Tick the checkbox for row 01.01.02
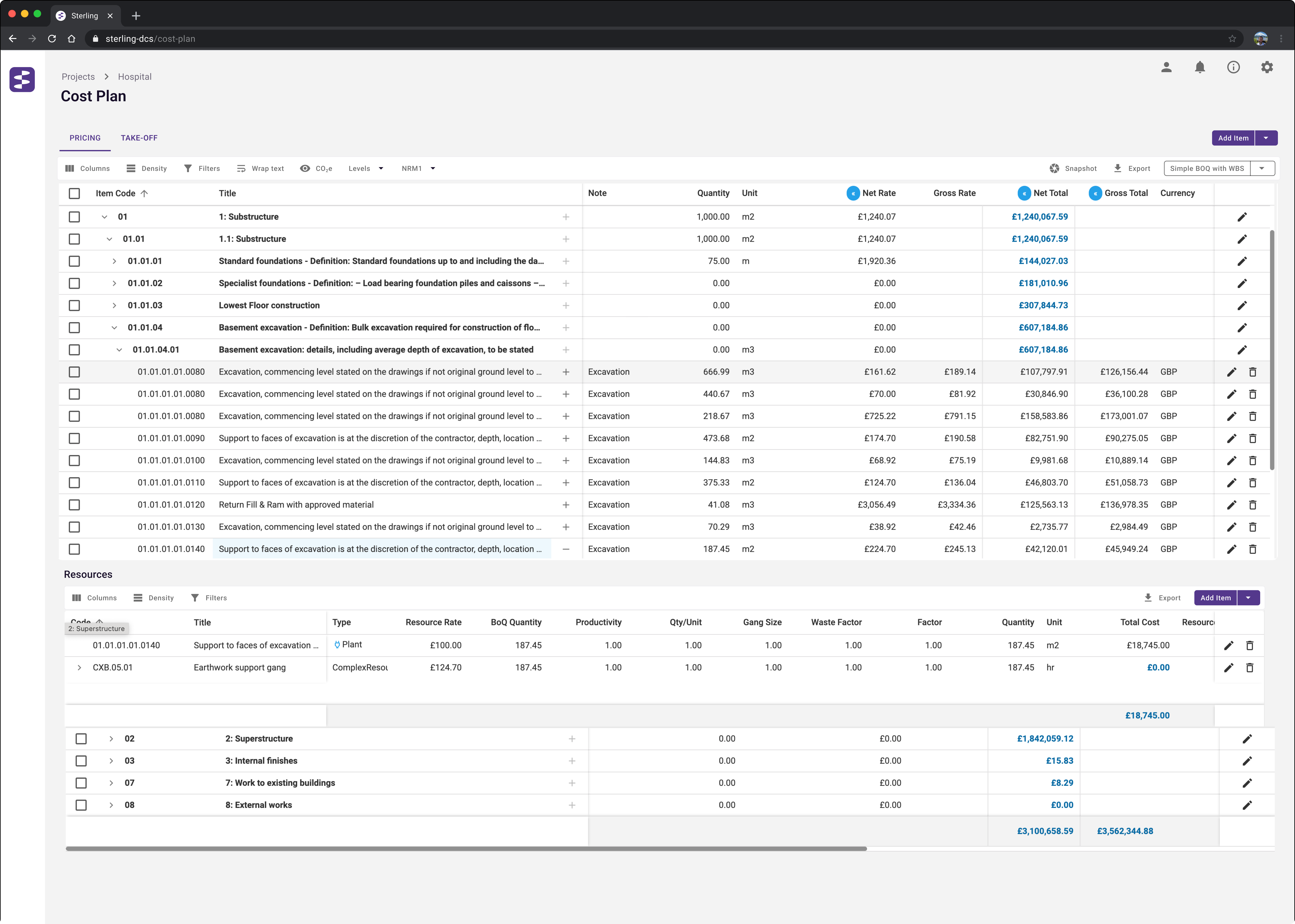1295x924 pixels. [74, 283]
